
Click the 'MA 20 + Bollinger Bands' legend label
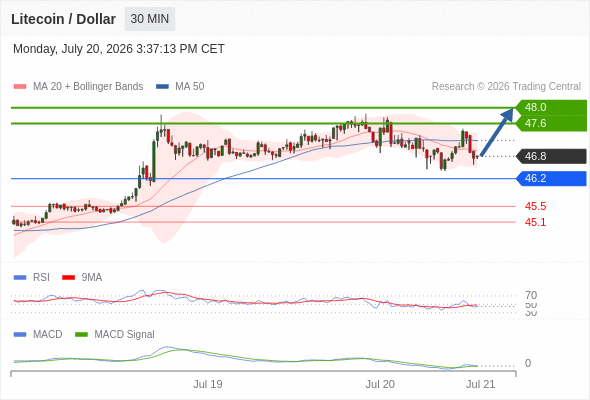(88, 87)
